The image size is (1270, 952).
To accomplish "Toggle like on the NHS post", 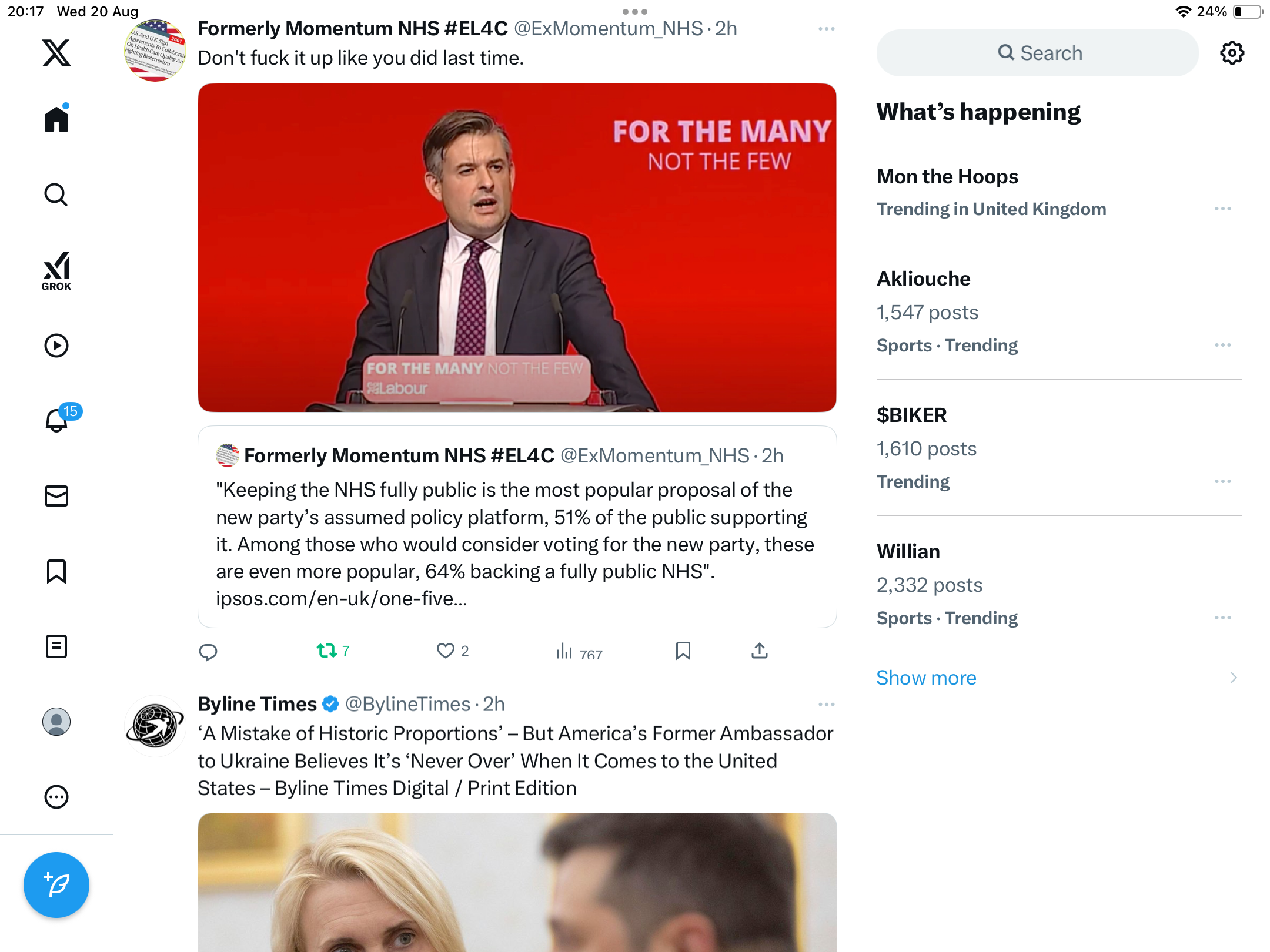I will [x=446, y=651].
